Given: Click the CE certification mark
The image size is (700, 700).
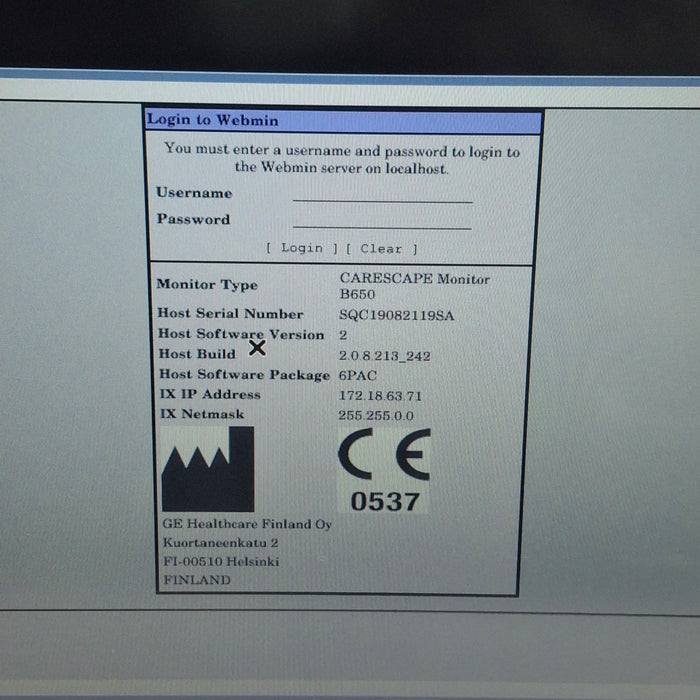Looking at the screenshot, I should pos(384,455).
